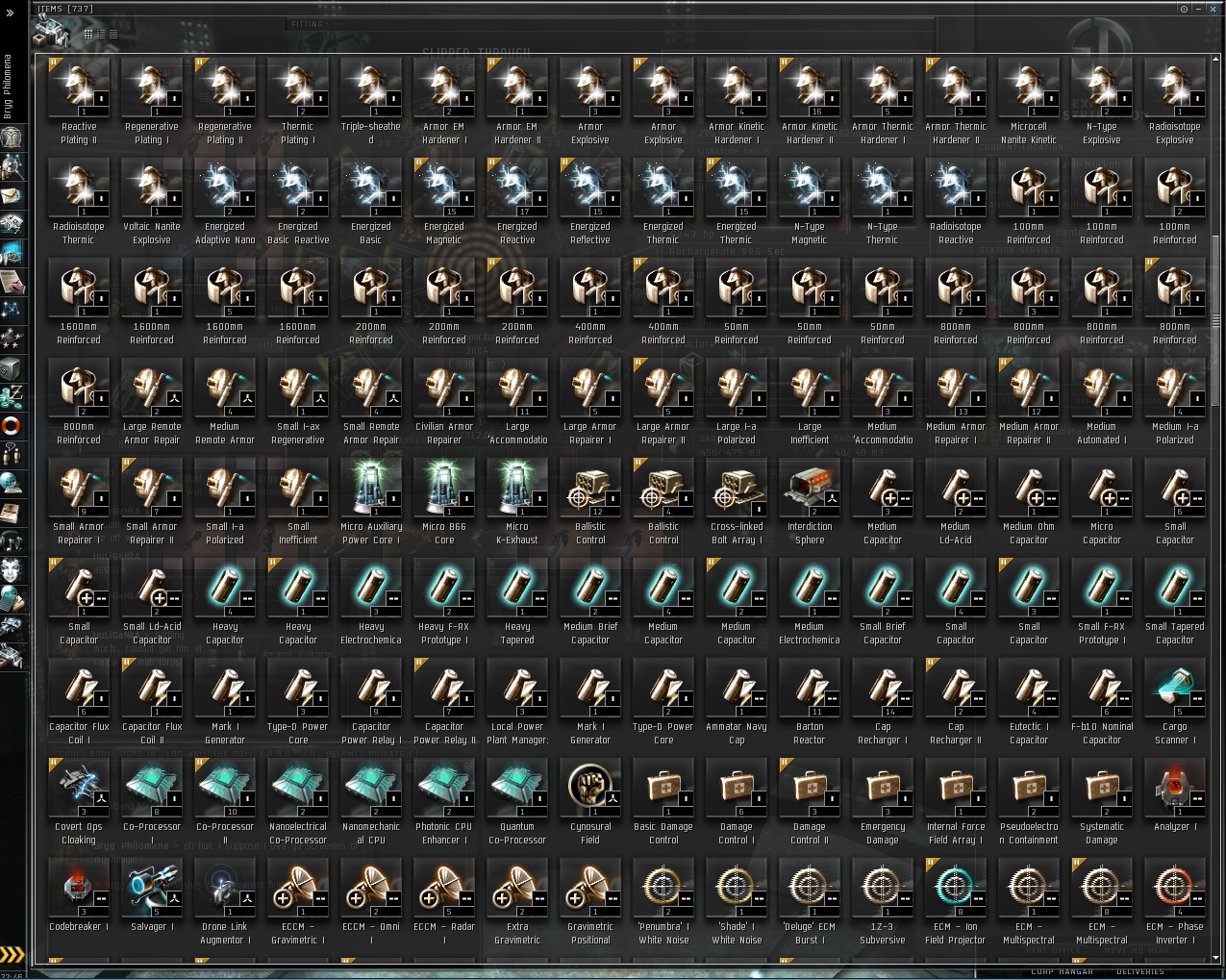The width and height of the screenshot is (1226, 980).
Task: Switch the Items window to details view
Action: pyautogui.click(x=101, y=34)
